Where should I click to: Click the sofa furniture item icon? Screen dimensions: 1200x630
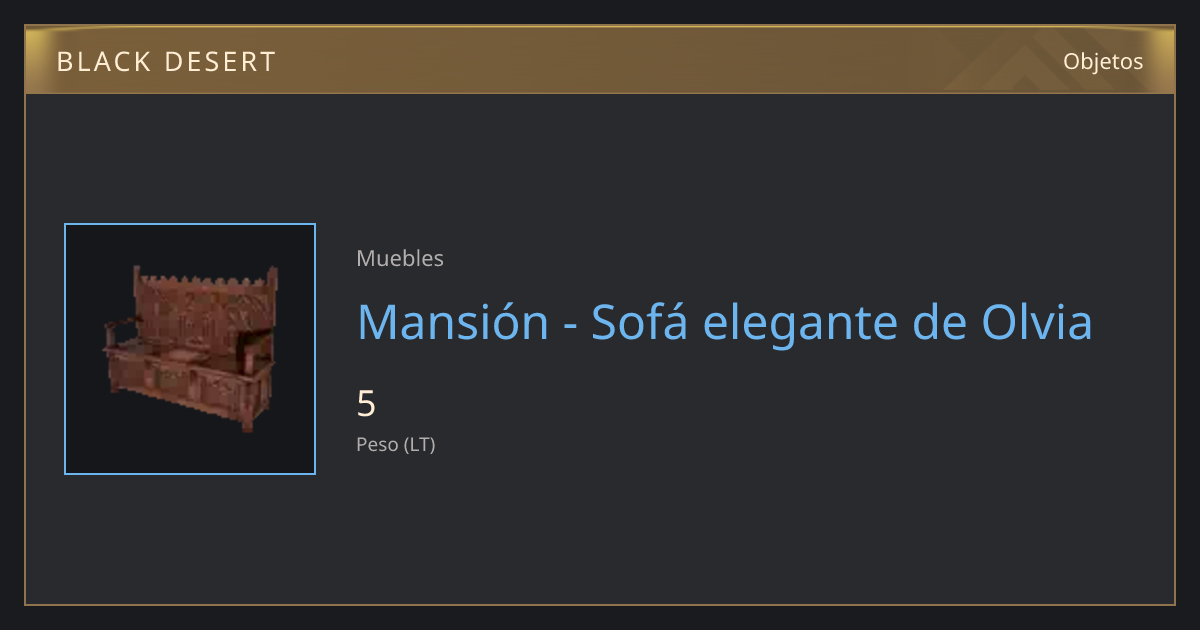click(x=190, y=348)
